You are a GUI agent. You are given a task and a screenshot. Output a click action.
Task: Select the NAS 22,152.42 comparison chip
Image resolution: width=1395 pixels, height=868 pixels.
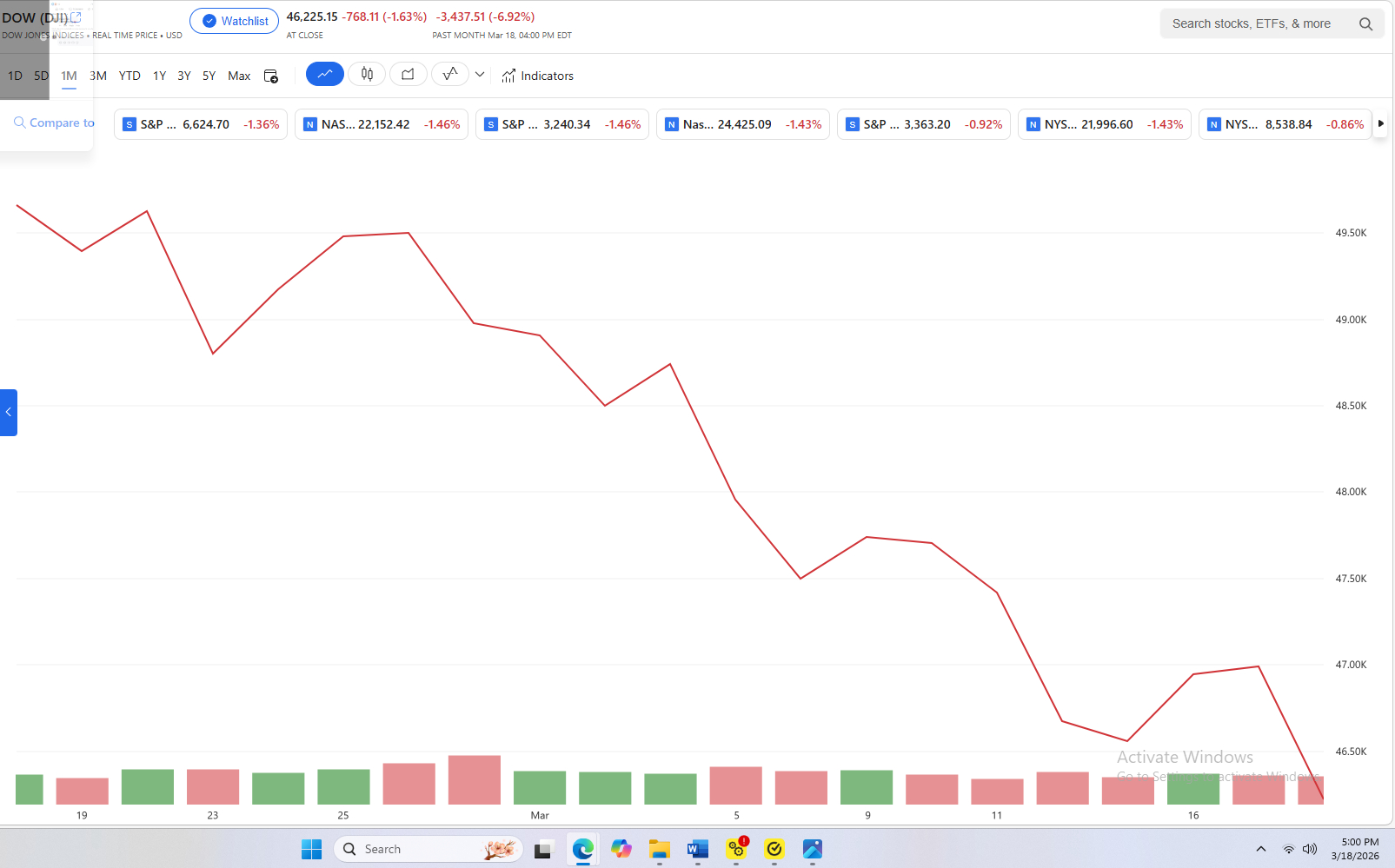[x=382, y=124]
